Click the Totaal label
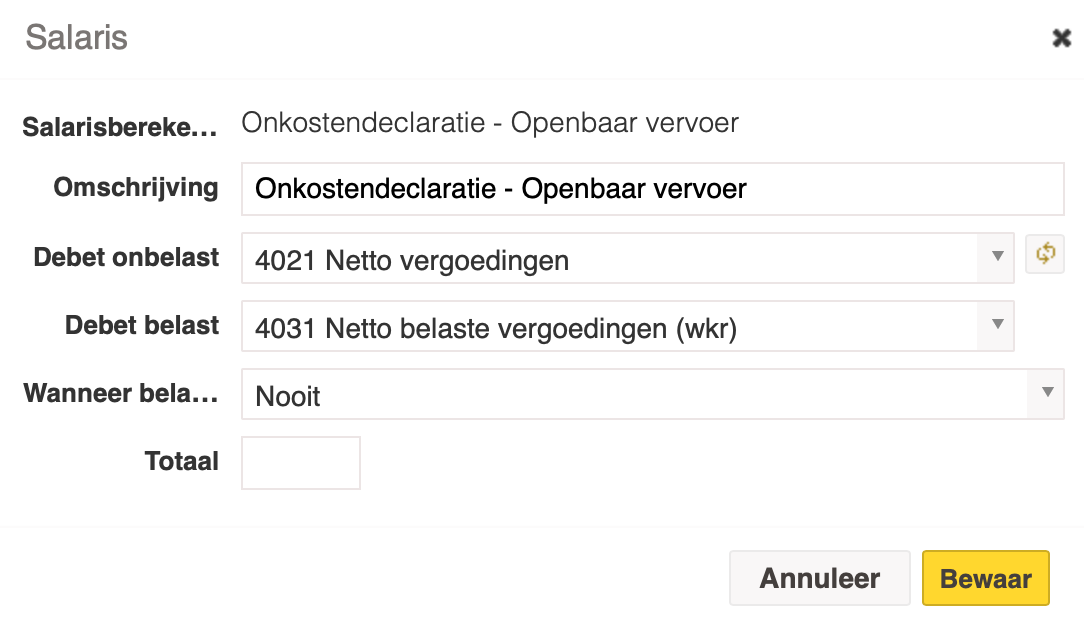The height and width of the screenshot is (622, 1084). pyautogui.click(x=182, y=461)
